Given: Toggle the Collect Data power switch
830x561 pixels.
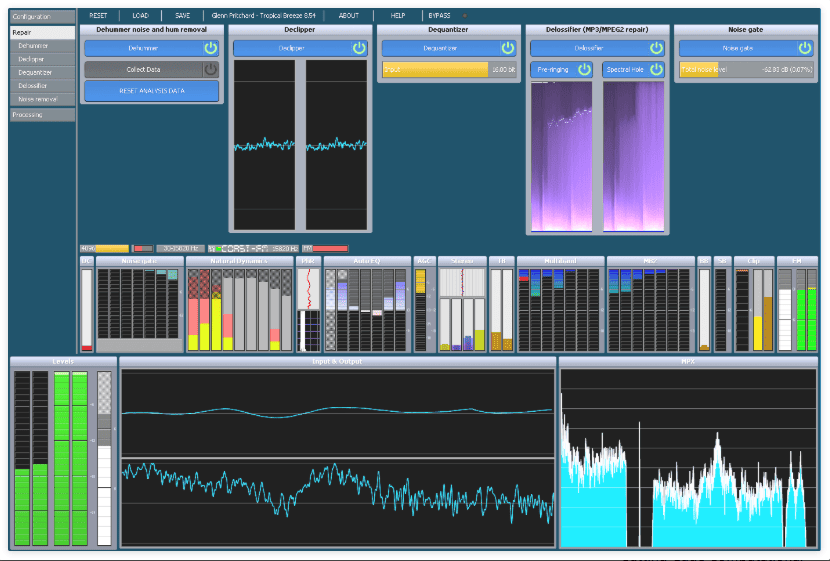Looking at the screenshot, I should [211, 69].
